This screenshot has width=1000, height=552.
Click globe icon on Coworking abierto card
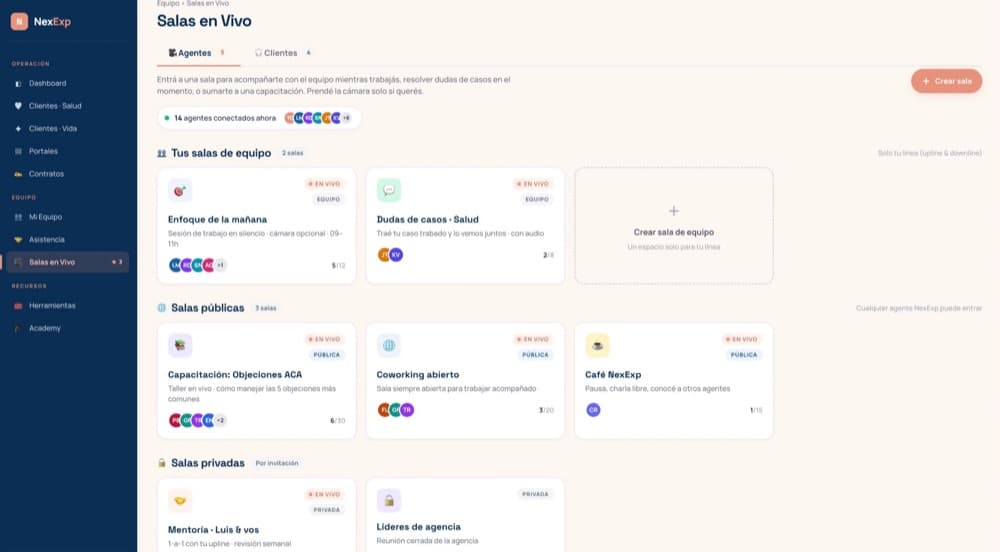pyautogui.click(x=388, y=345)
